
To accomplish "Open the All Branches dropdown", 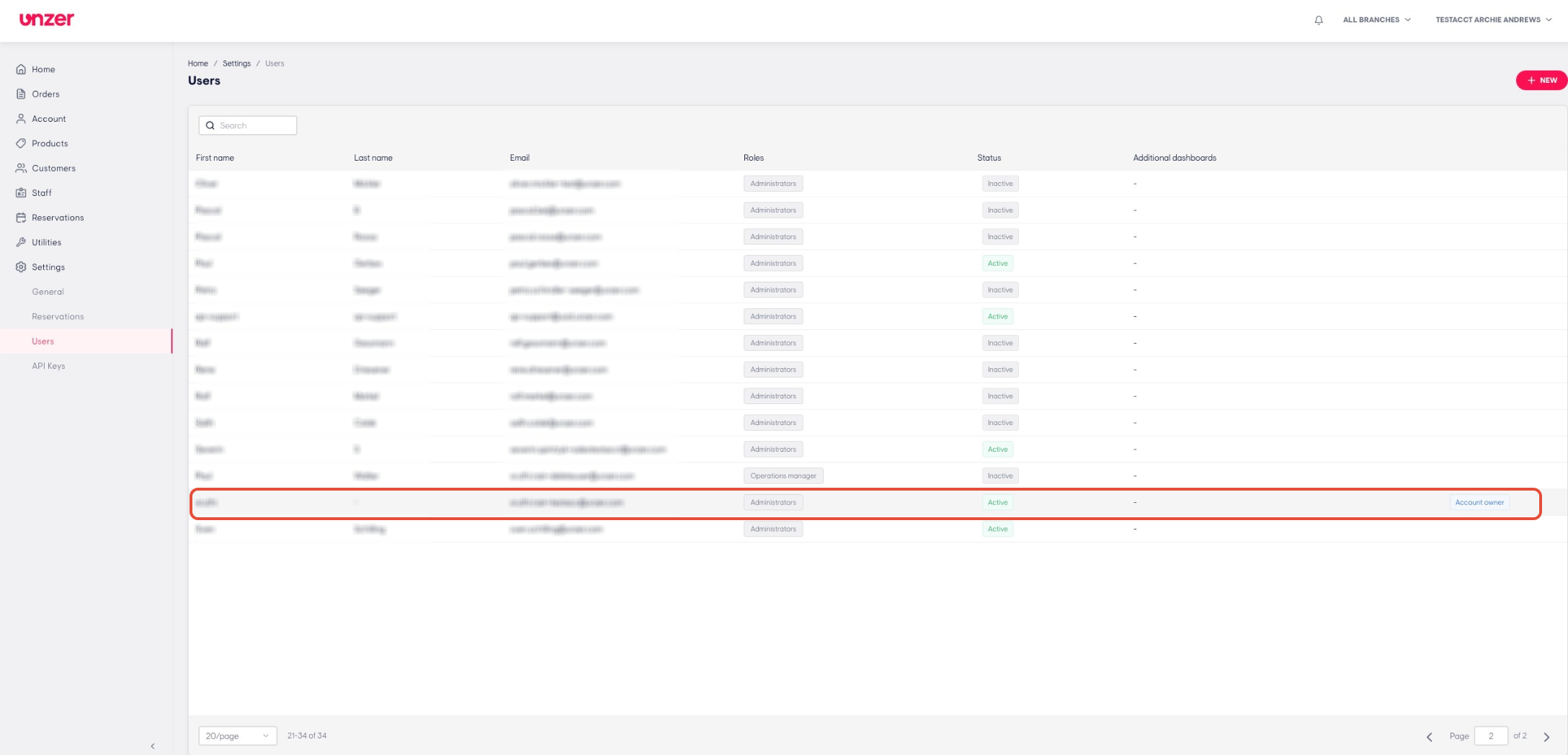I will click(1376, 20).
